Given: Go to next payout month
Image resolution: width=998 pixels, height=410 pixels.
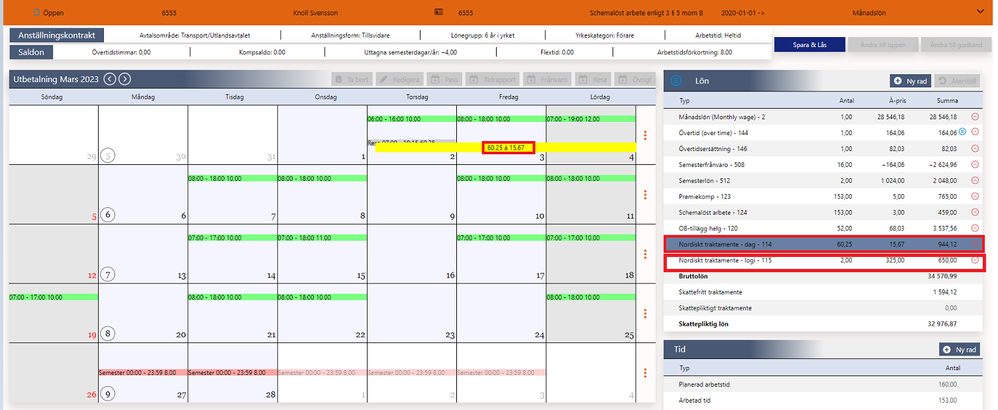Looking at the screenshot, I should click(x=125, y=79).
